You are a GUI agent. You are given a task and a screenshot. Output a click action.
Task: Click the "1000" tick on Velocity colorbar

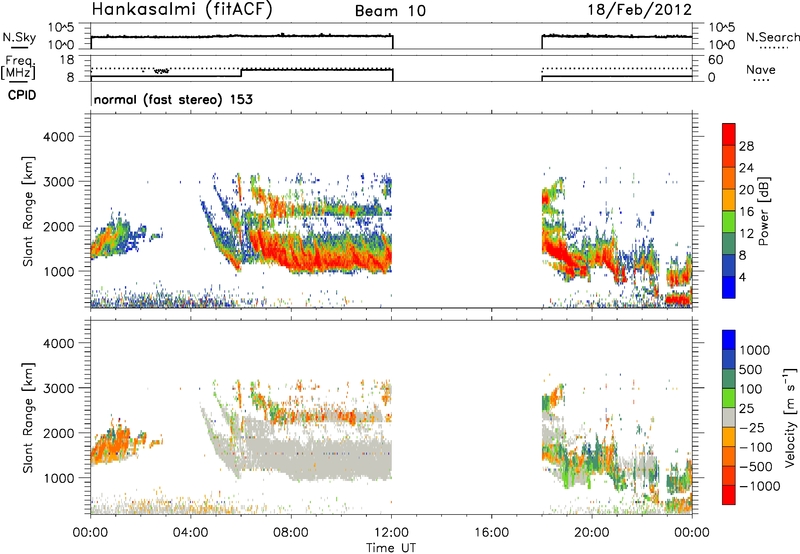pos(755,350)
